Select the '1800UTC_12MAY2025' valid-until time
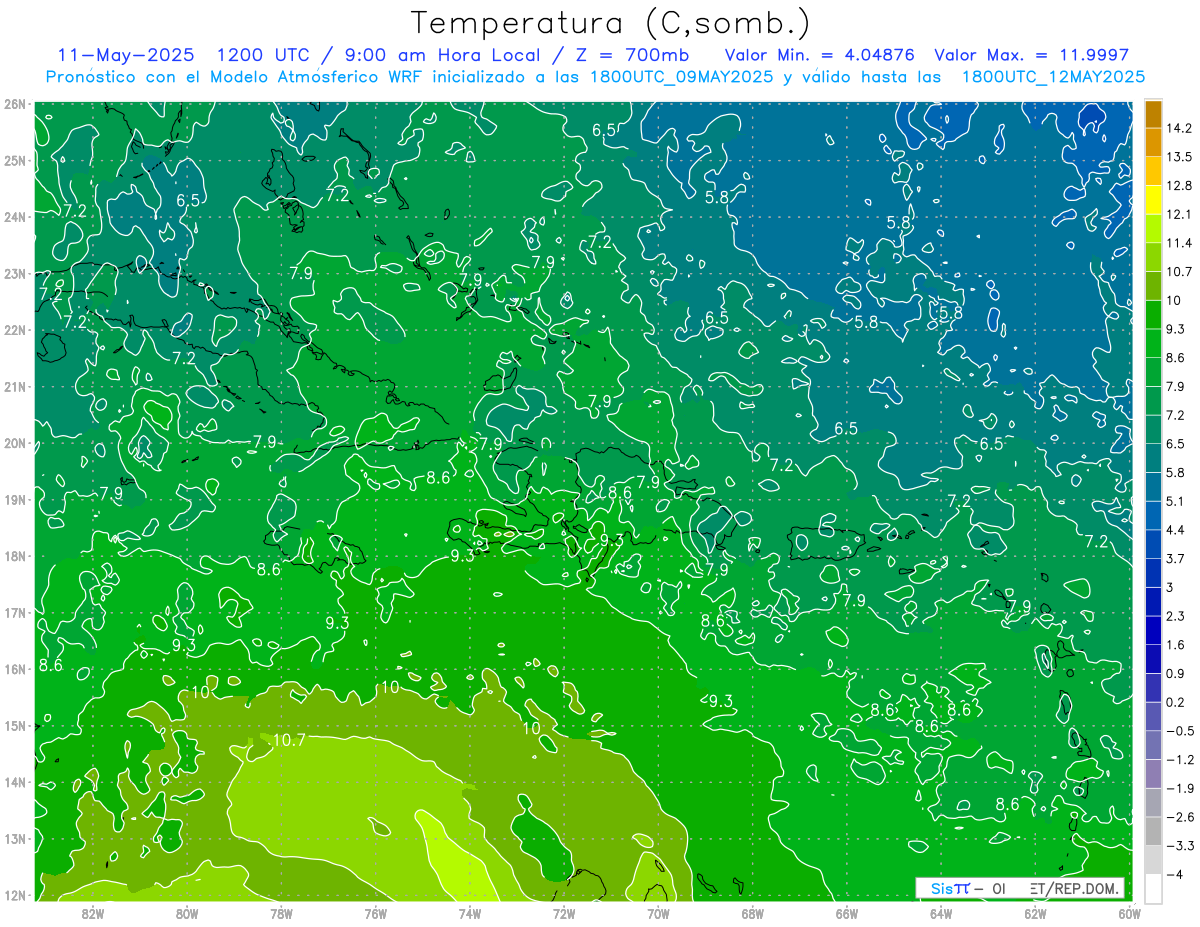The width and height of the screenshot is (1200, 927). [x=1053, y=76]
